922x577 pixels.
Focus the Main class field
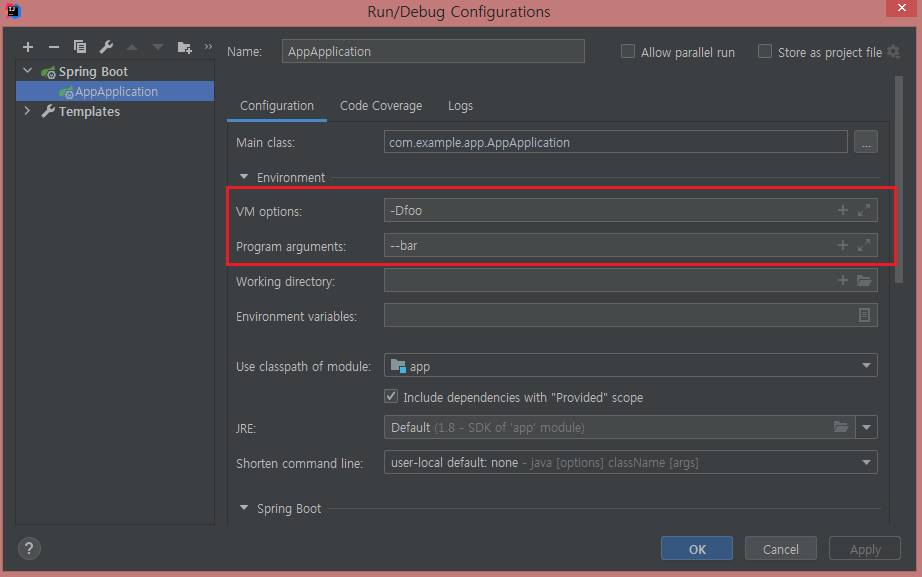click(616, 142)
